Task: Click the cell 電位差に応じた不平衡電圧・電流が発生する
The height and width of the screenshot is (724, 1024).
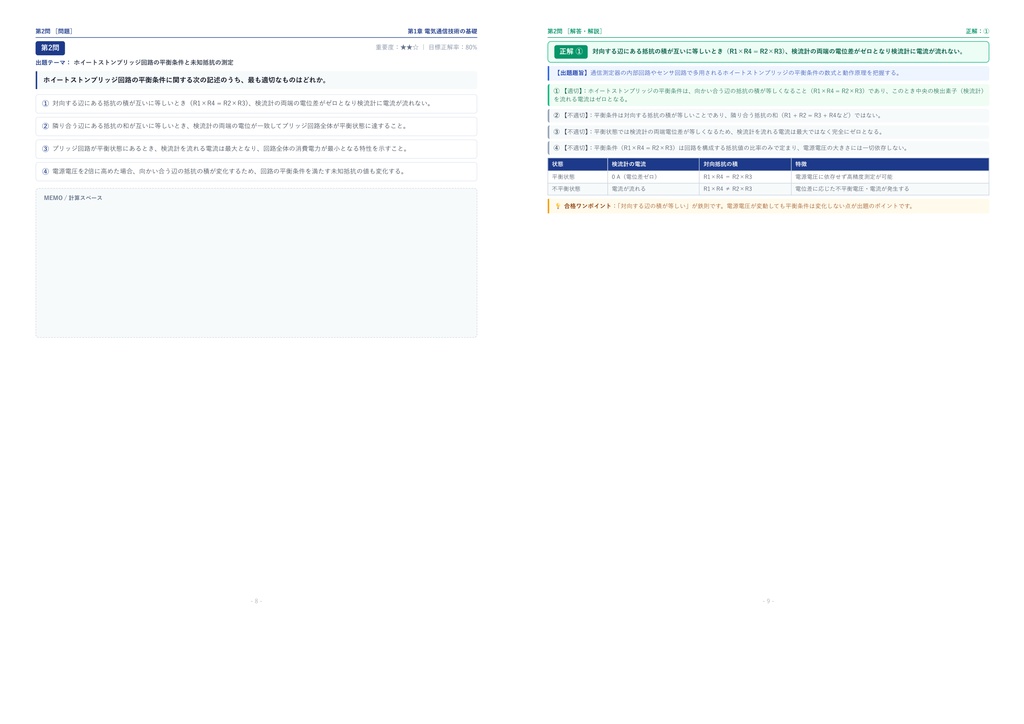Action: click(890, 189)
